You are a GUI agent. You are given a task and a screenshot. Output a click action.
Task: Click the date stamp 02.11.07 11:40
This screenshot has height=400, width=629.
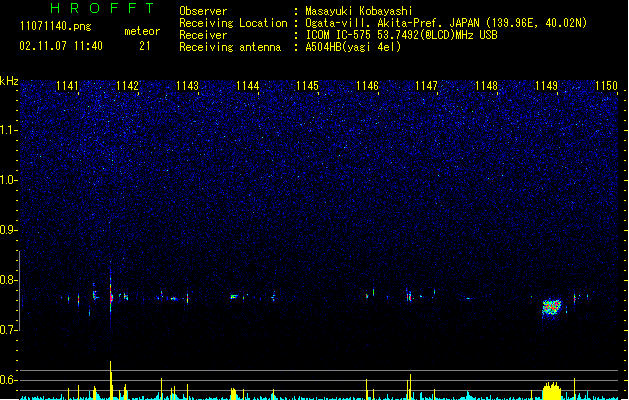pyautogui.click(x=61, y=46)
